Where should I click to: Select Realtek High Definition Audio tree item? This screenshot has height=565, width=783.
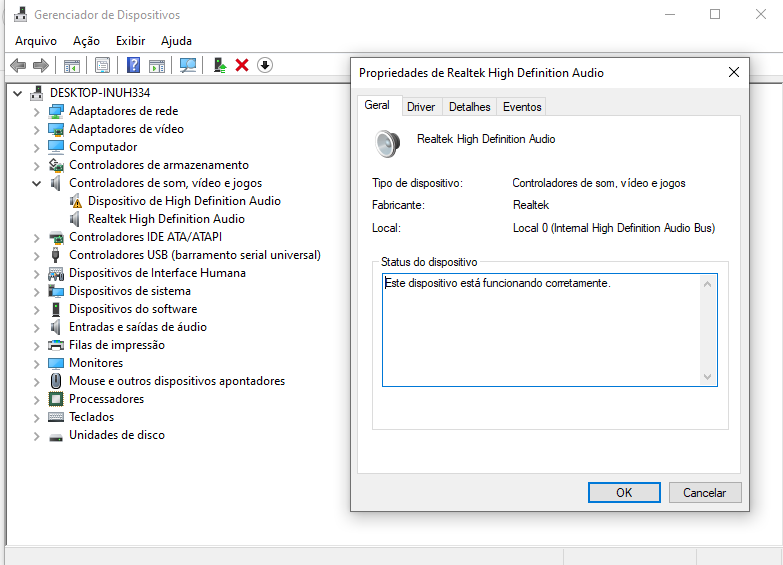(x=166, y=219)
